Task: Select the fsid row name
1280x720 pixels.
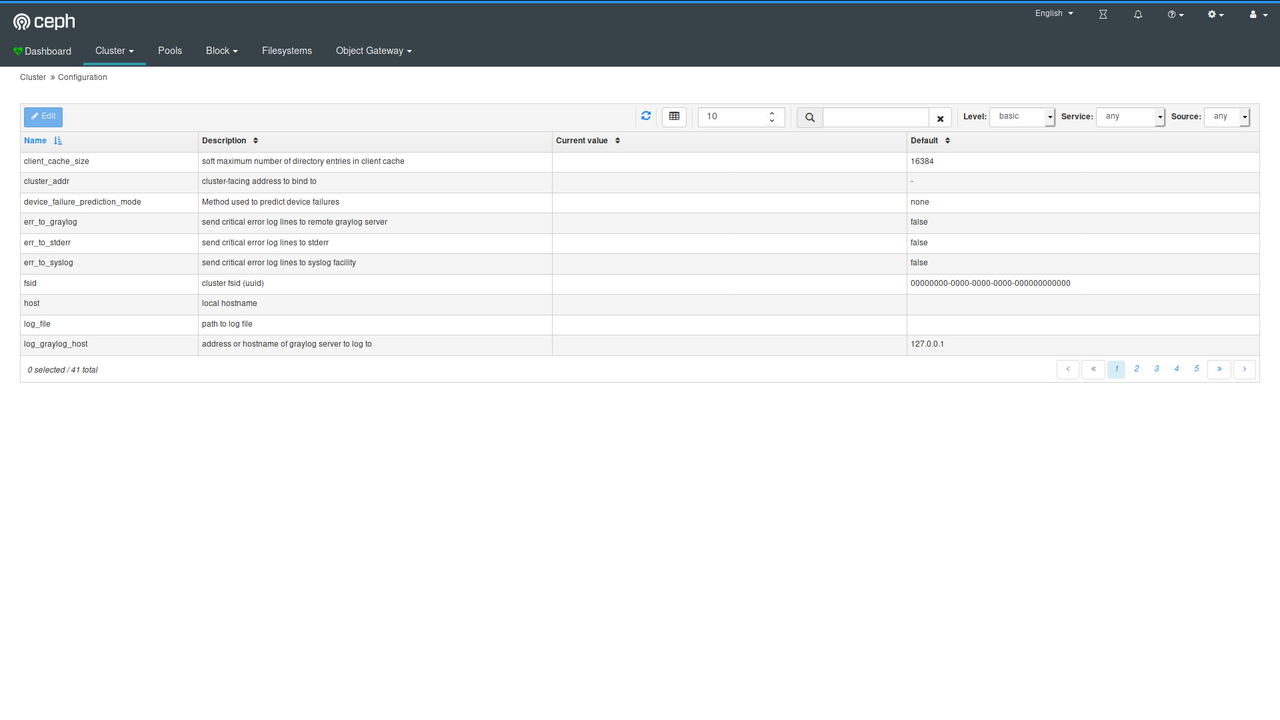Action: 30,283
